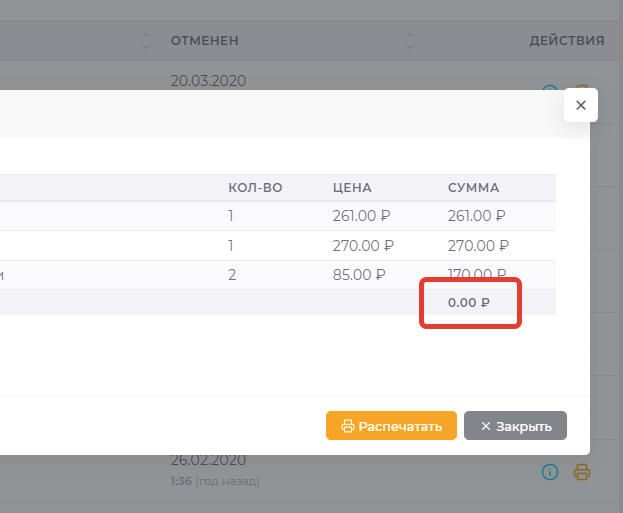Open info icon for the 26.02.2020 order

coord(548,472)
